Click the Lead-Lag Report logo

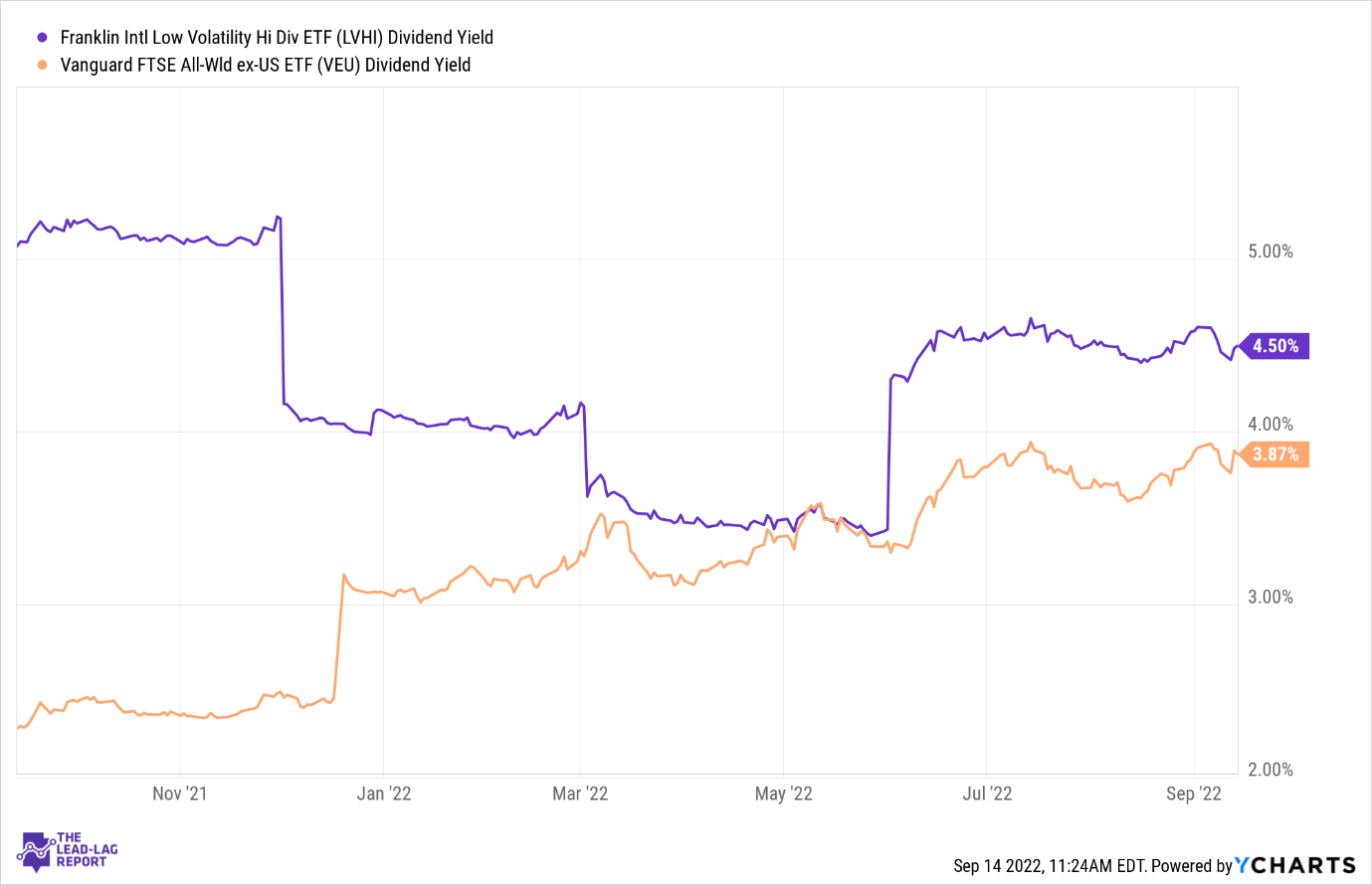tap(68, 850)
